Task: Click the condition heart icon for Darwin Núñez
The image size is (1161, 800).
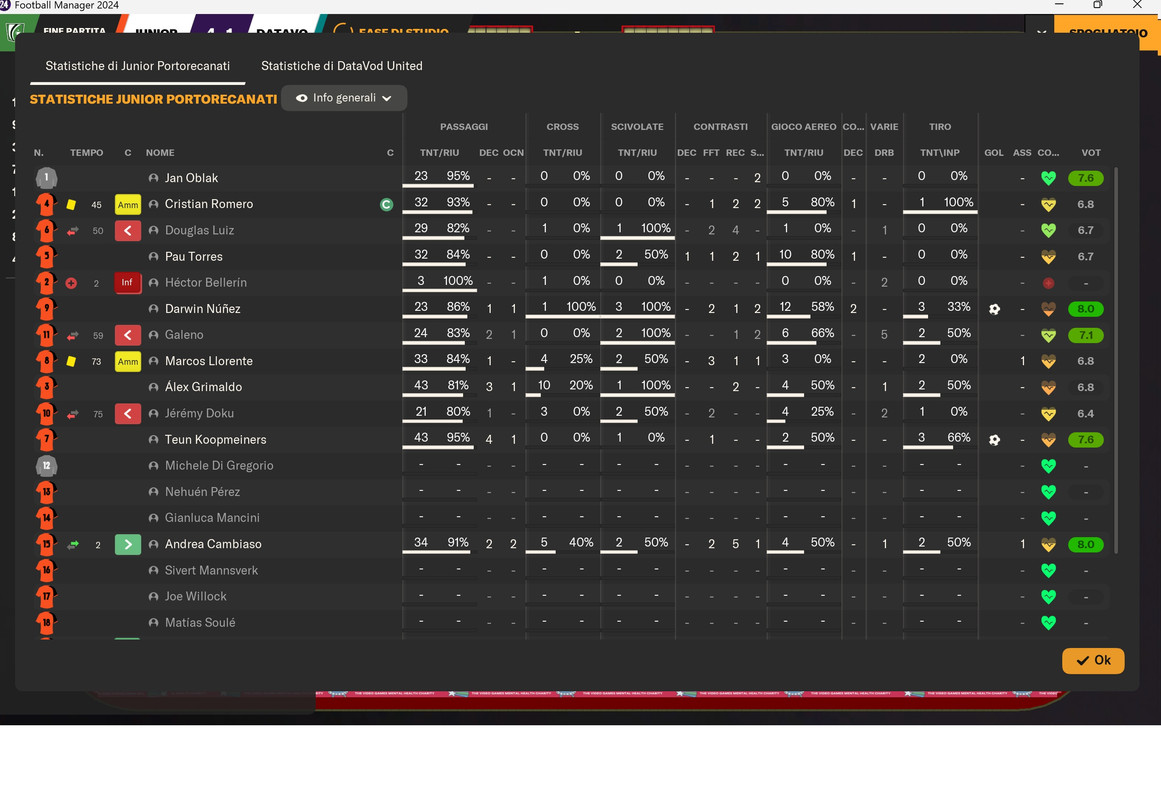Action: (x=1048, y=309)
